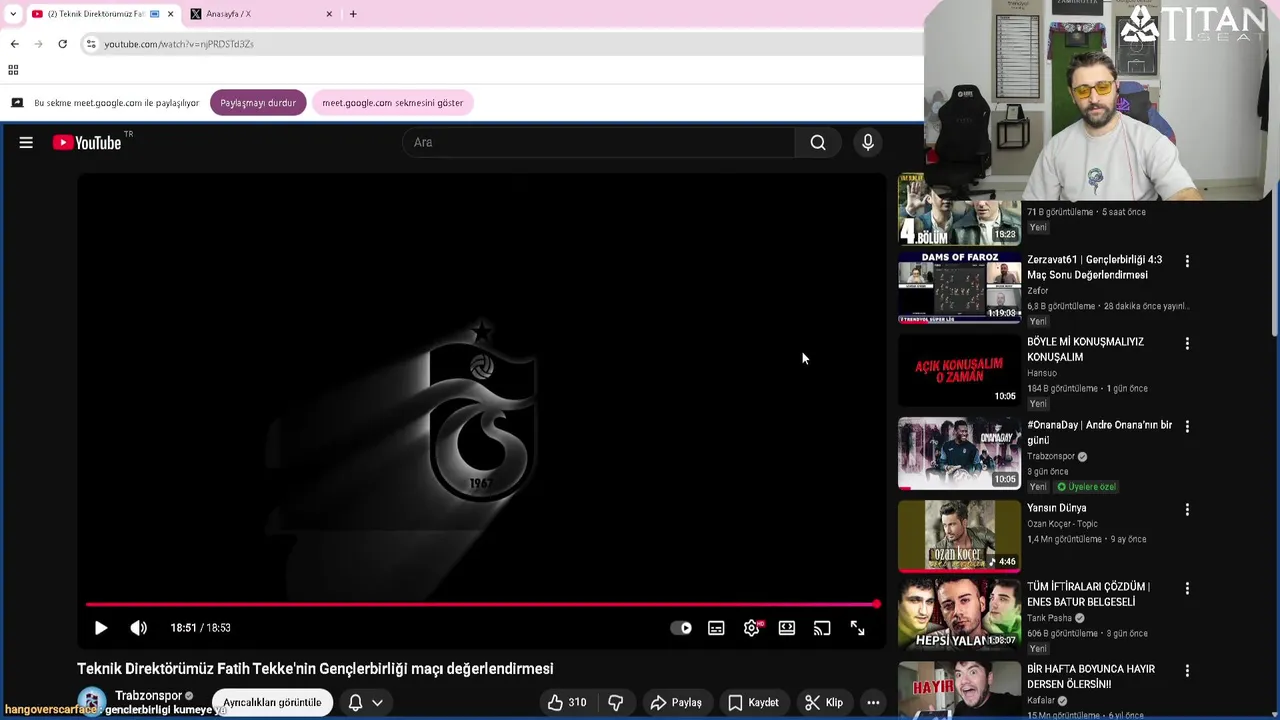Screen dimensions: 1280x720
Task: Visit Trabzonspor channel under #OnanaDay video
Action: 1050,456
